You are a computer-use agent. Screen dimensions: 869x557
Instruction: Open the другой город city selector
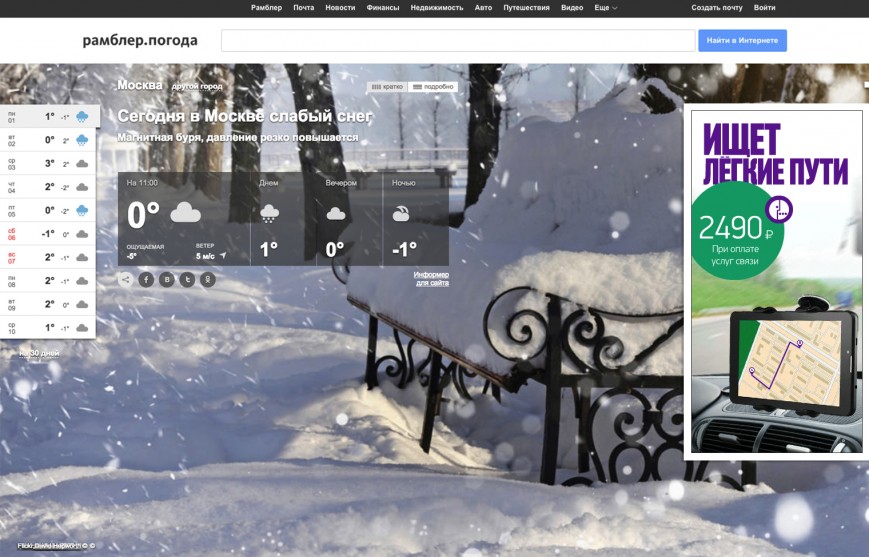[197, 86]
